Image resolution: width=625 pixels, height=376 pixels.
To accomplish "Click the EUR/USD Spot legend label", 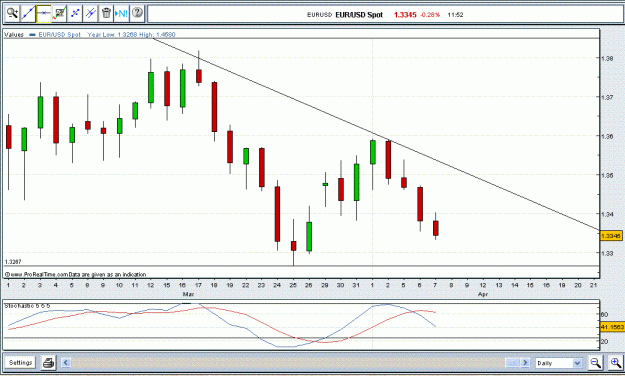I will point(59,35).
